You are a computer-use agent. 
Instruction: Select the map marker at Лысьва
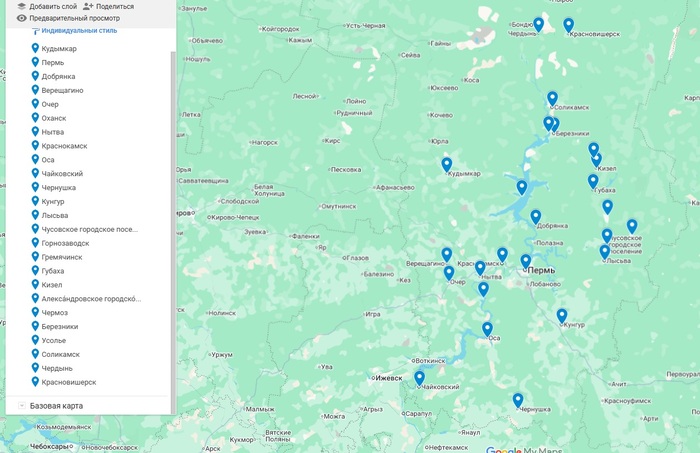[604, 252]
